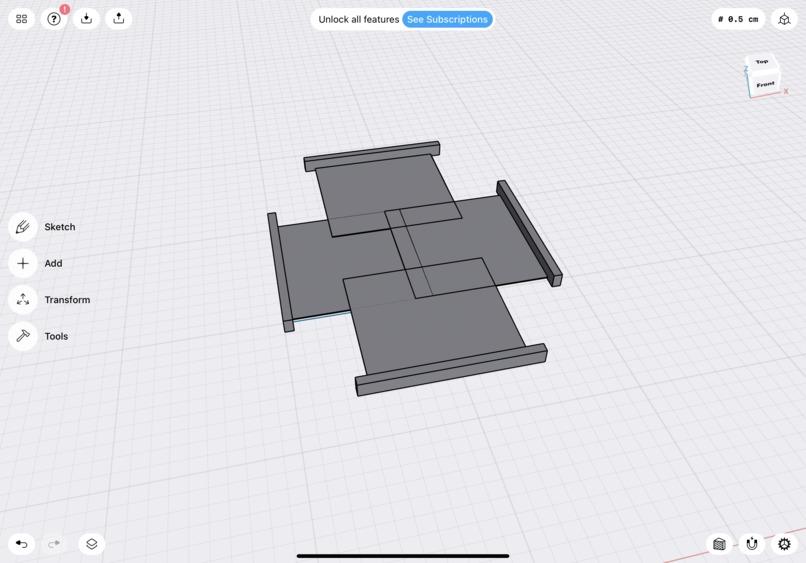
Task: Click the Tools label
Action: (56, 336)
